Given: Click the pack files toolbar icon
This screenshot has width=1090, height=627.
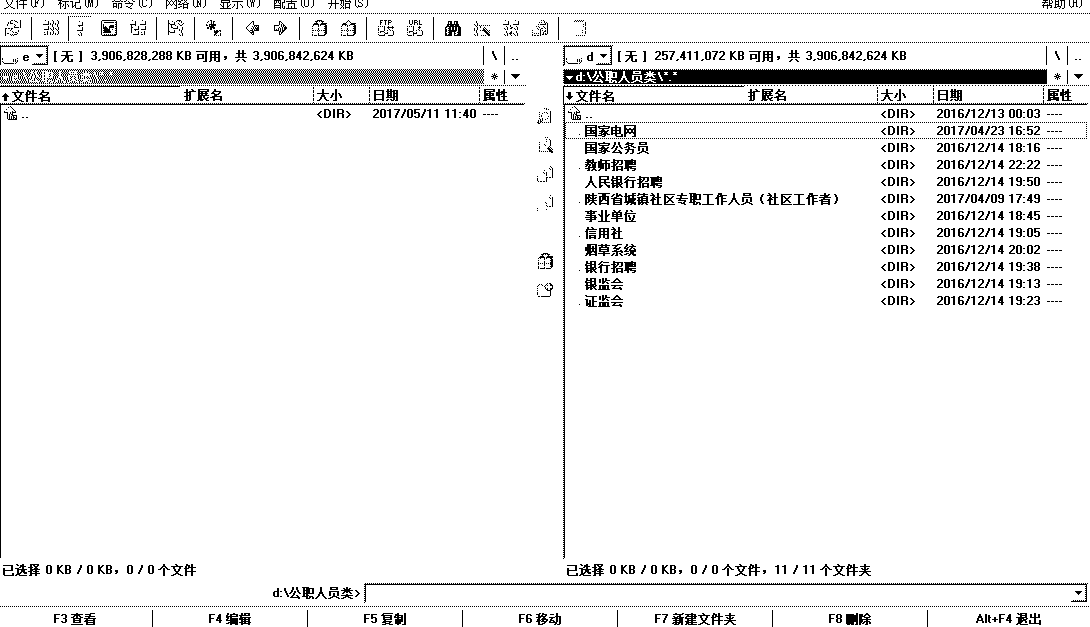Looking at the screenshot, I should click(x=319, y=28).
